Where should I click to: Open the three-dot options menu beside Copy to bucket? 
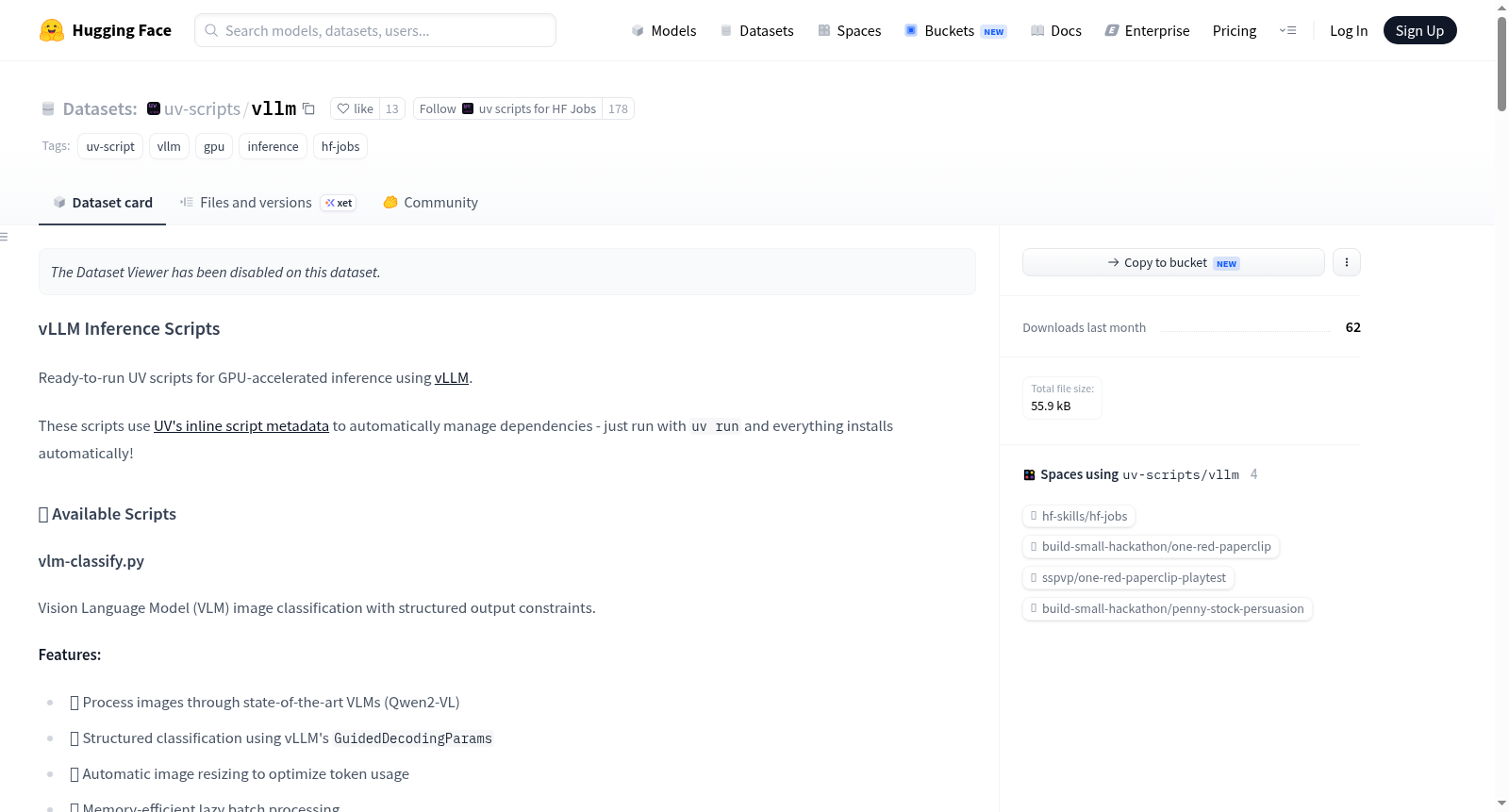(x=1346, y=262)
